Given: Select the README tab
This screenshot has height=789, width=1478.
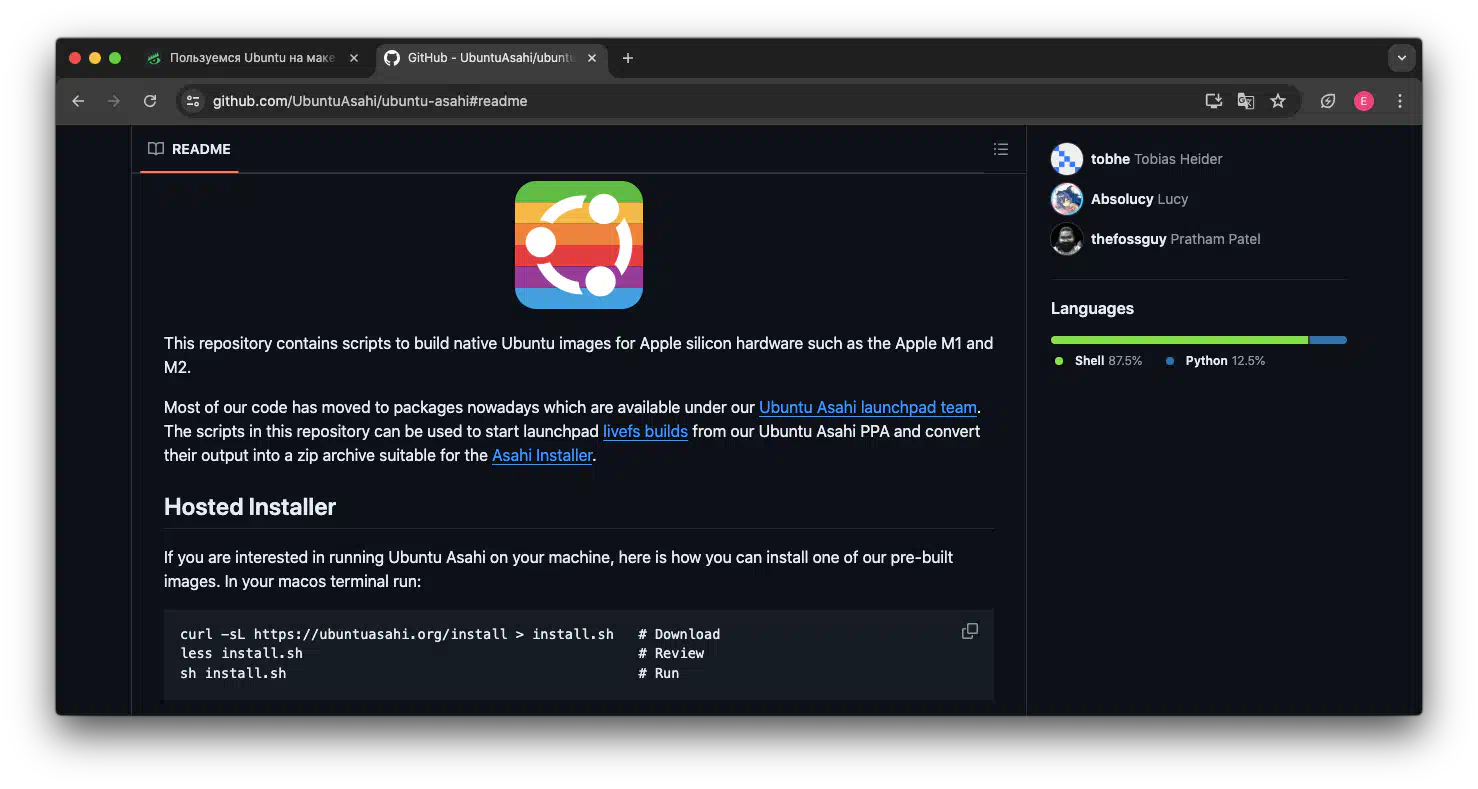Looking at the screenshot, I should [x=189, y=149].
